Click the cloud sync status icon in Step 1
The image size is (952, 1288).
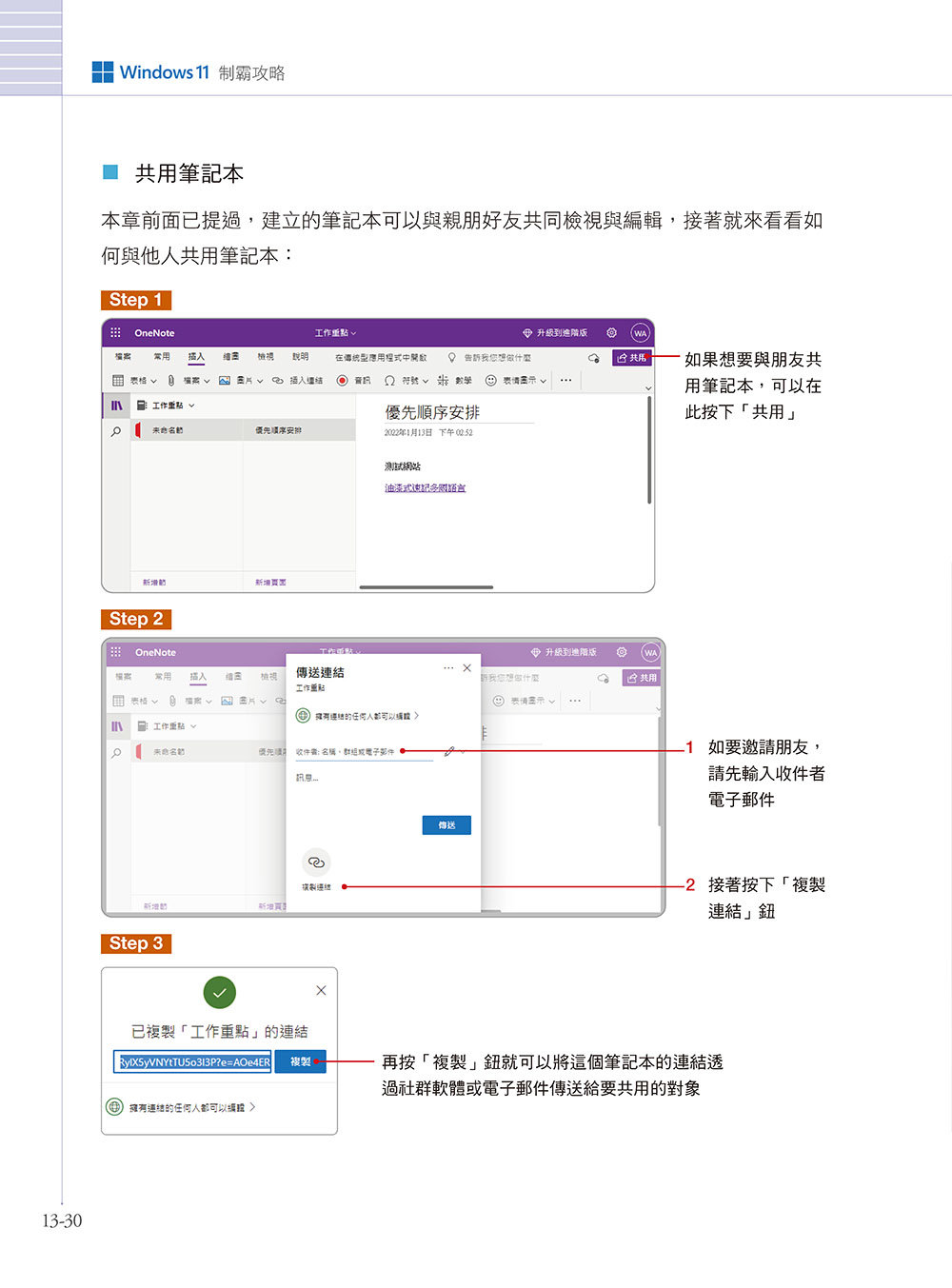(x=594, y=358)
